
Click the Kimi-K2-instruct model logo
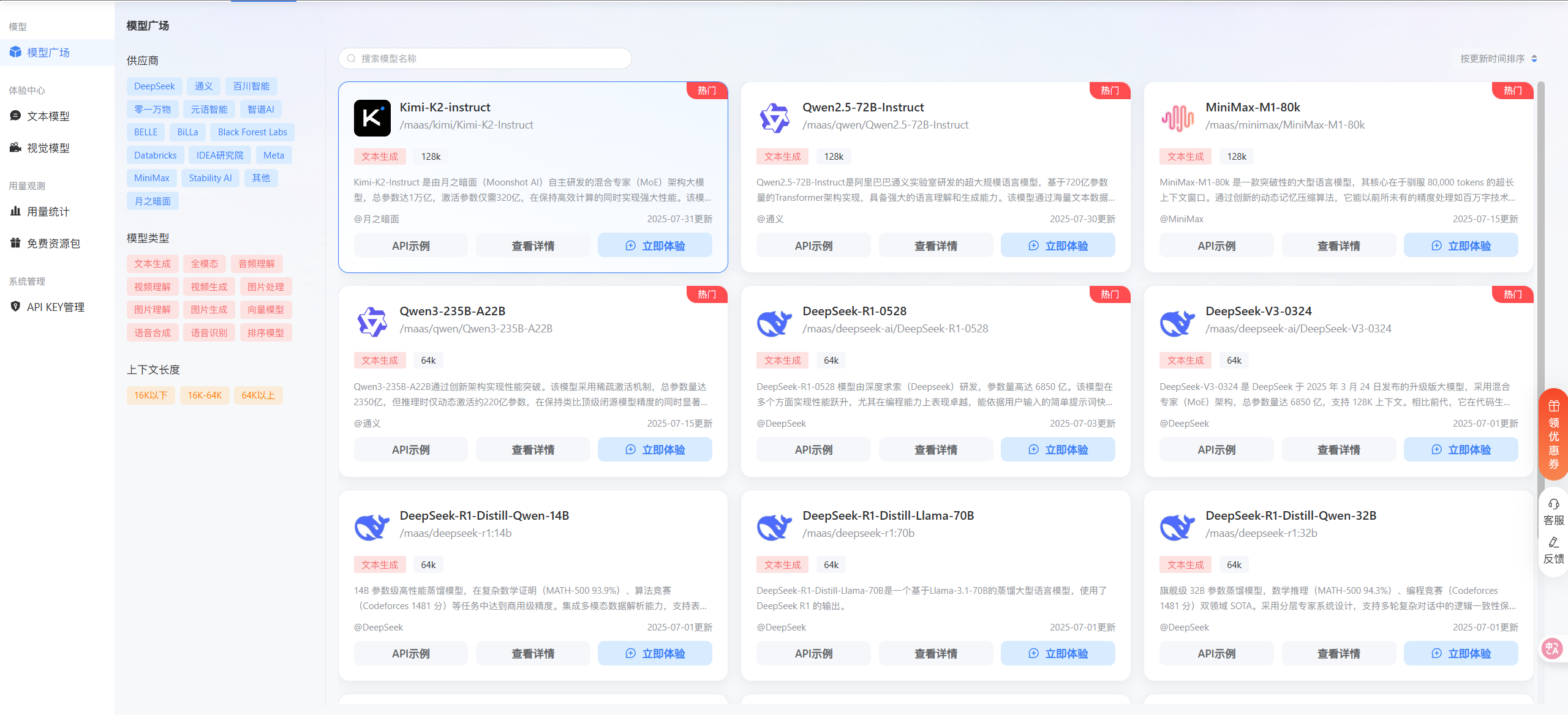click(372, 118)
